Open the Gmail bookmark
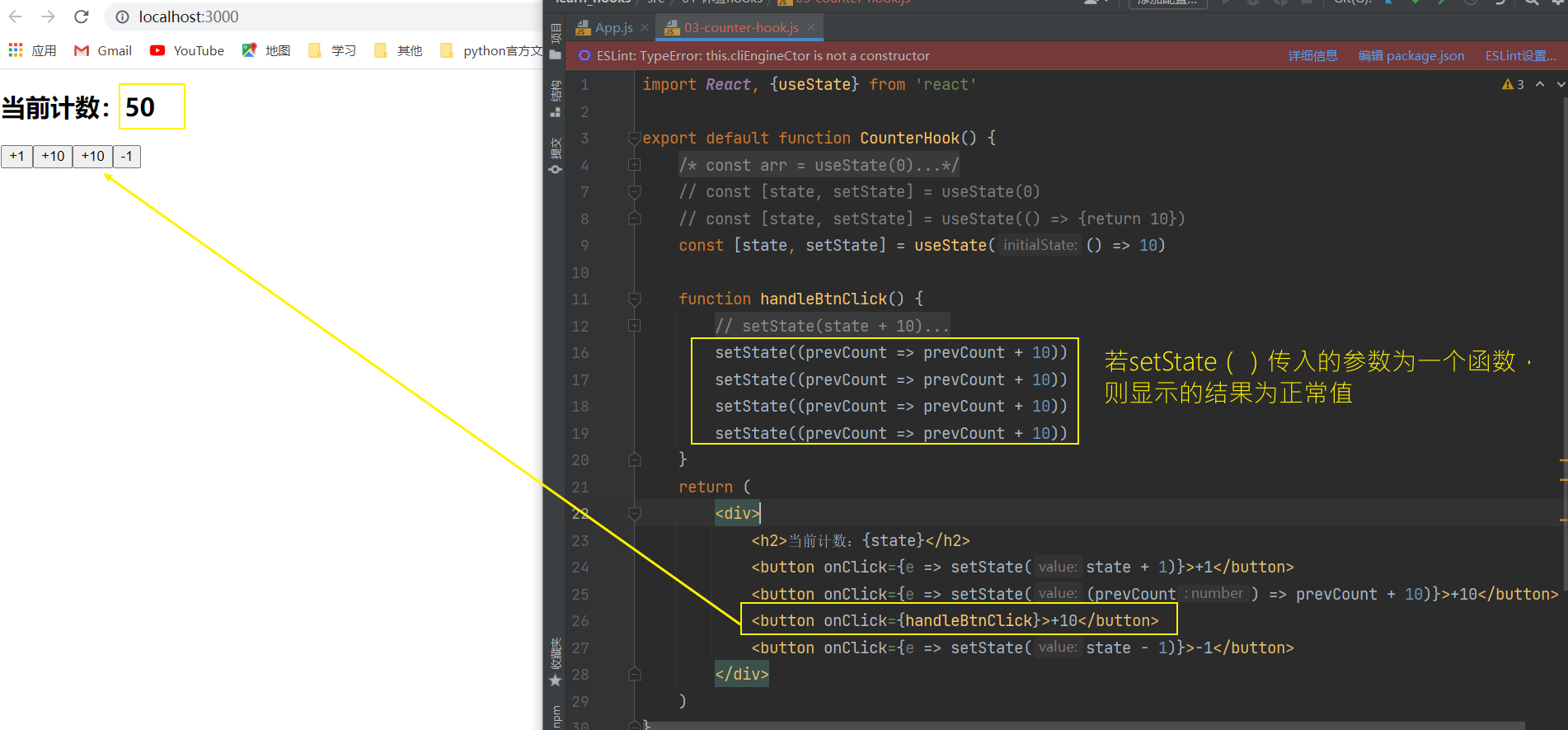1568x730 pixels. tap(103, 50)
